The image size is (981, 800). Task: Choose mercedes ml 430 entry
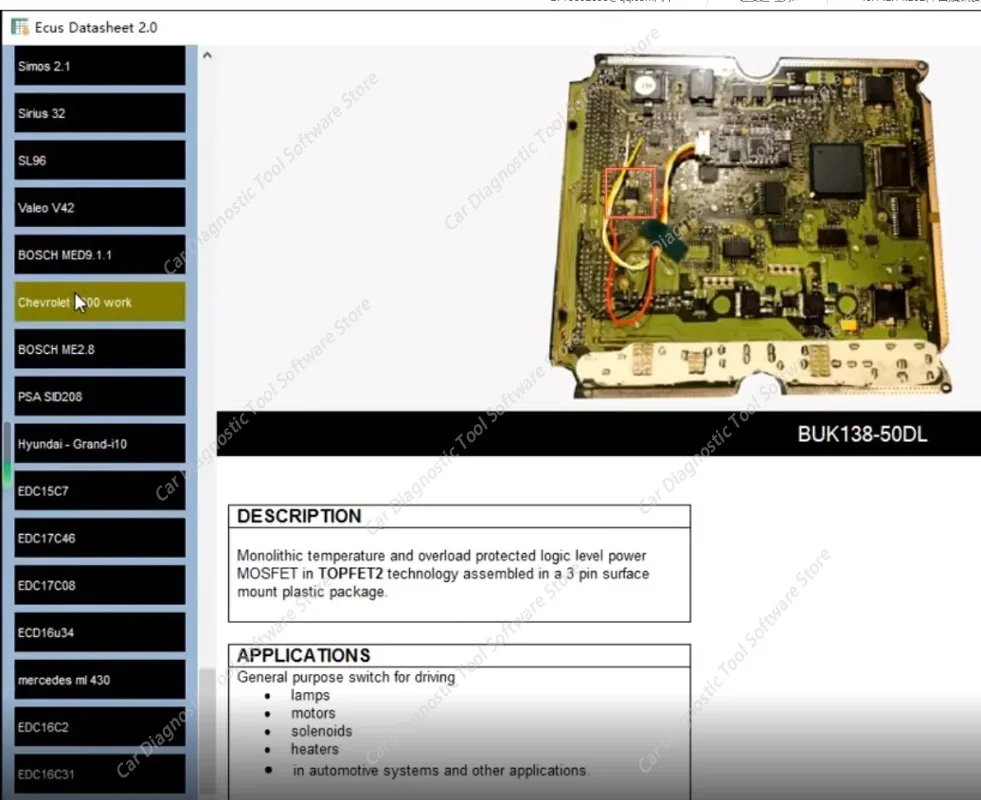point(100,680)
